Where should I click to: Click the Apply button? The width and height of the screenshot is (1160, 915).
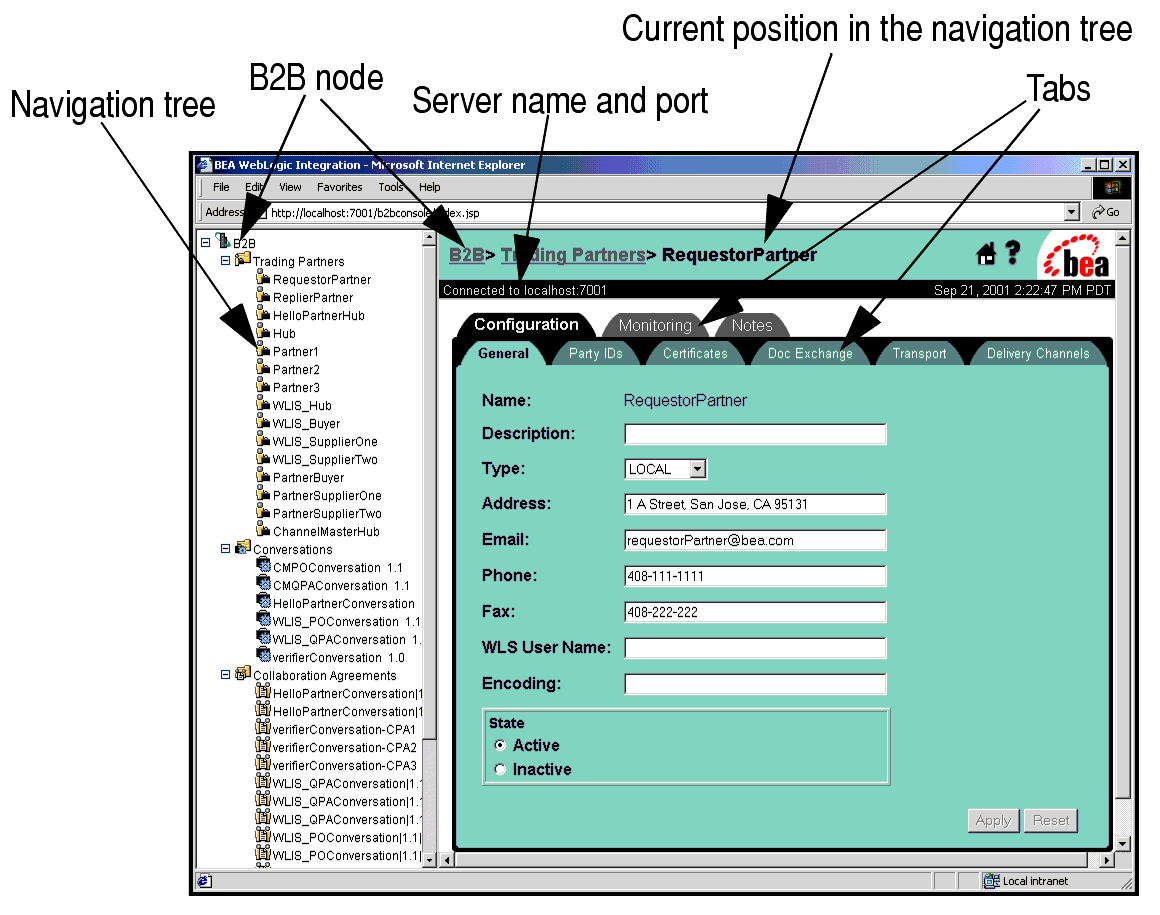coord(993,820)
